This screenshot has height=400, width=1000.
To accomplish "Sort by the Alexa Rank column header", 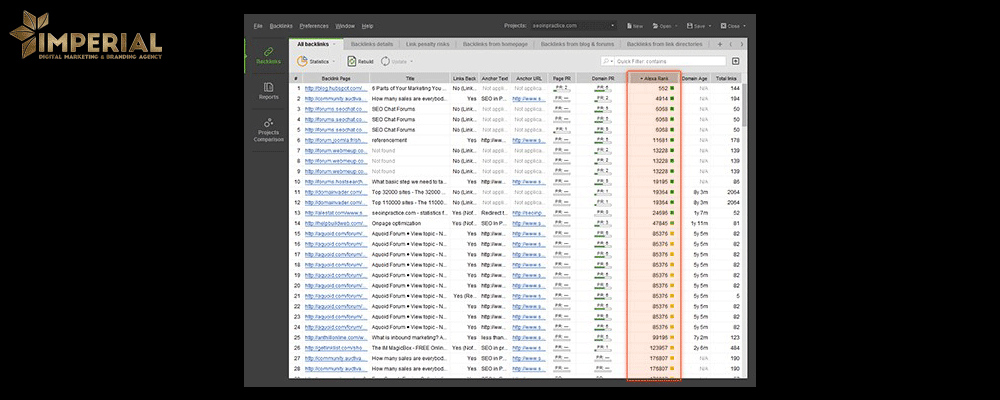I will (x=654, y=77).
